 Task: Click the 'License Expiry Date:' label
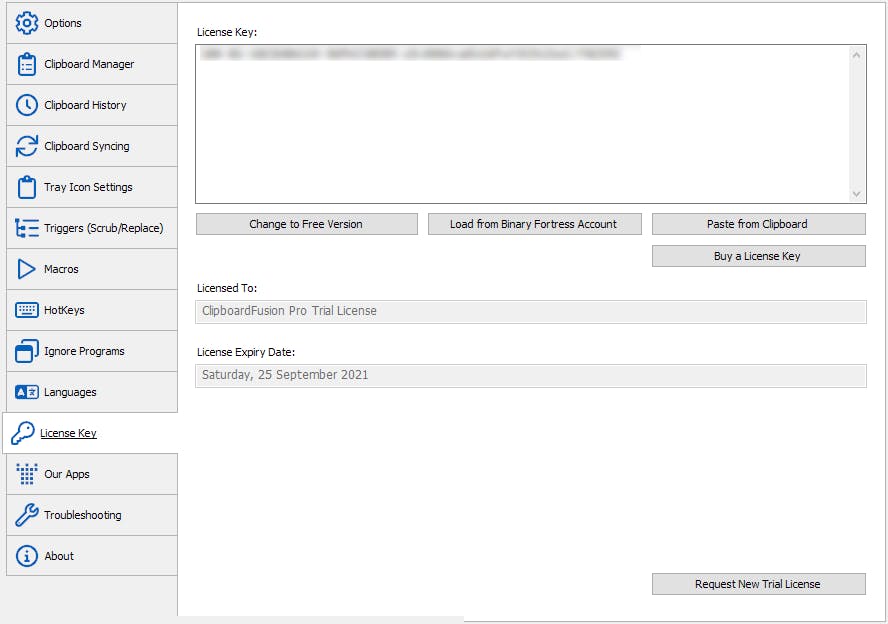(246, 352)
